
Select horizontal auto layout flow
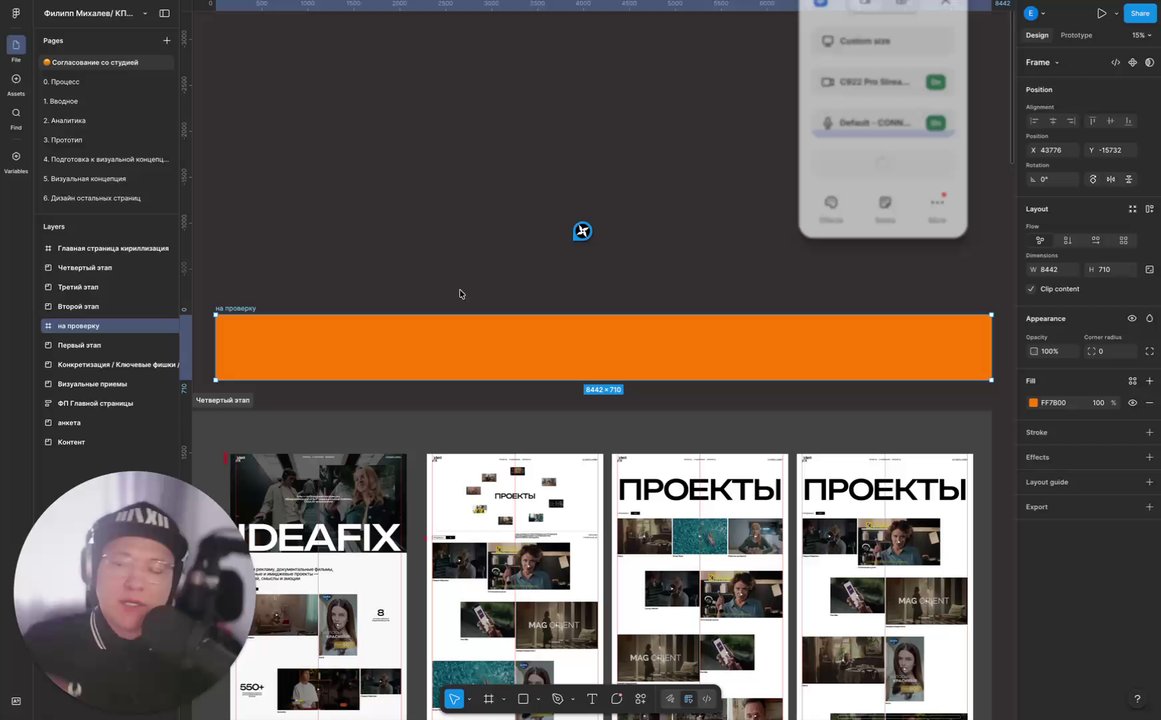pos(1096,240)
